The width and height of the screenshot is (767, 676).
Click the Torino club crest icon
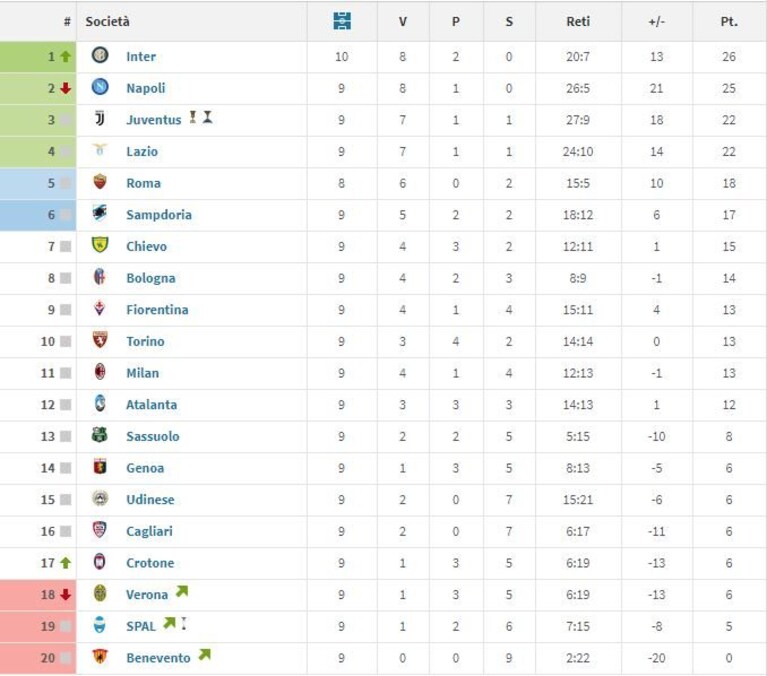[x=100, y=339]
